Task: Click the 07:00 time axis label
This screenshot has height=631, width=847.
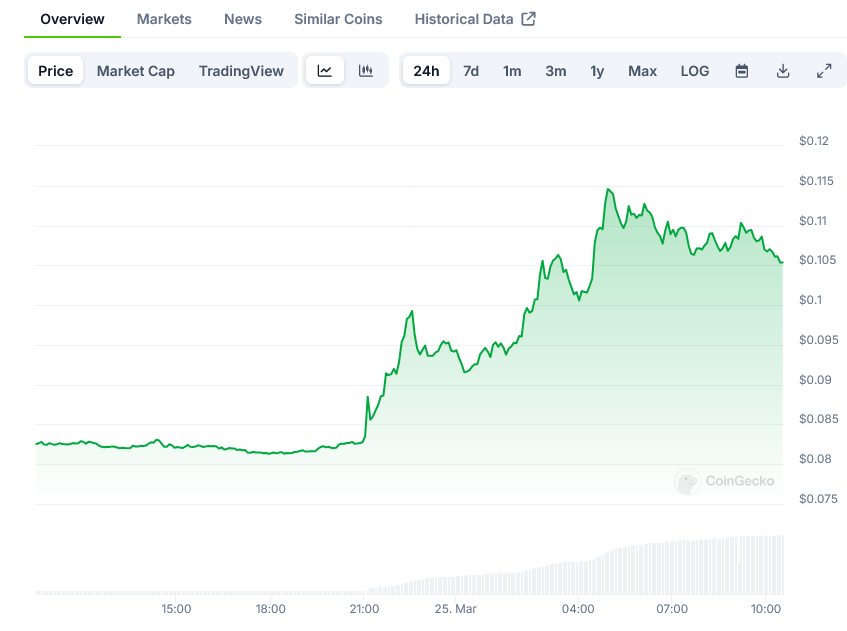Action: coord(672,609)
